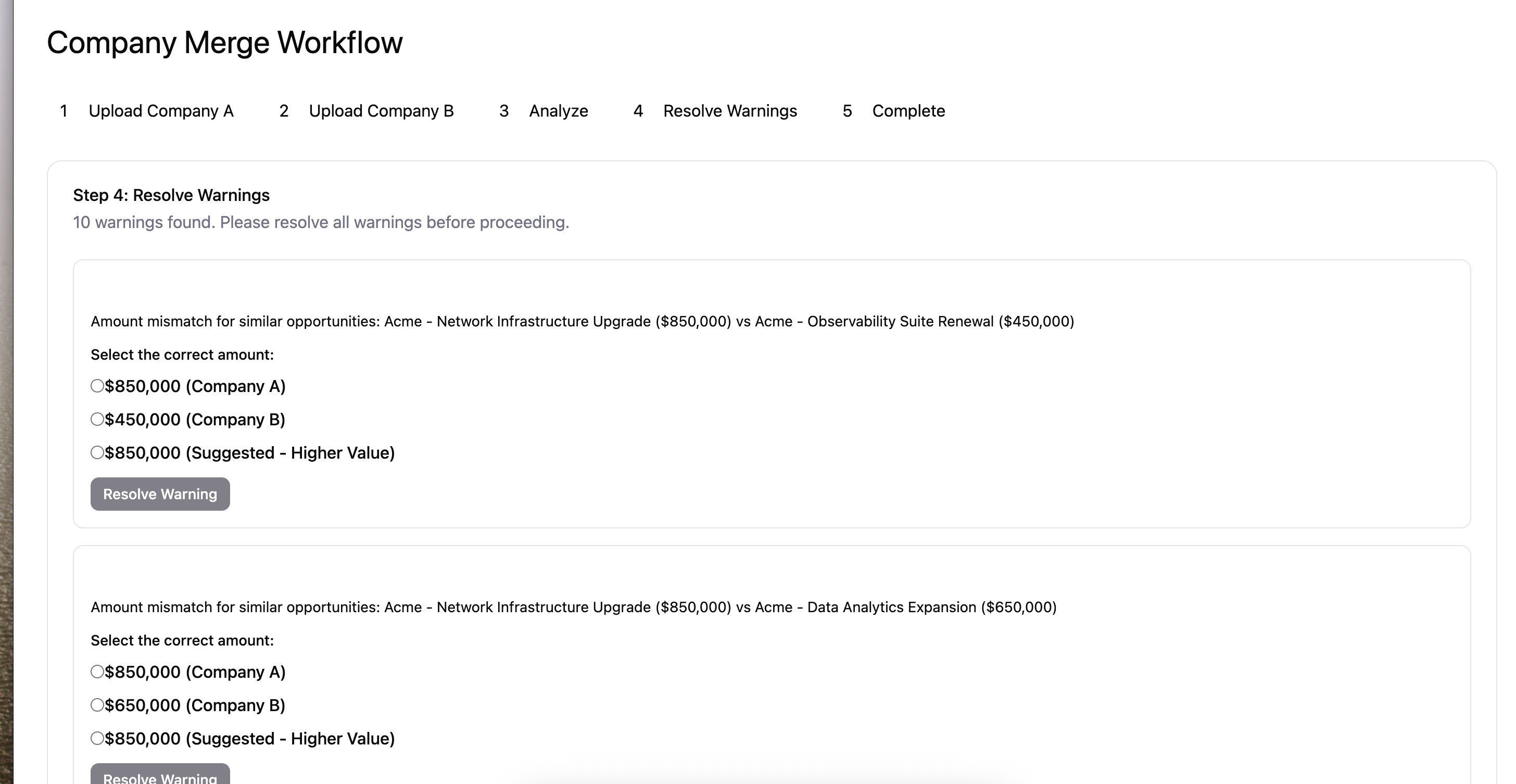The width and height of the screenshot is (1516, 784).
Task: Click the Company Merge Workflow heading
Action: (x=225, y=43)
